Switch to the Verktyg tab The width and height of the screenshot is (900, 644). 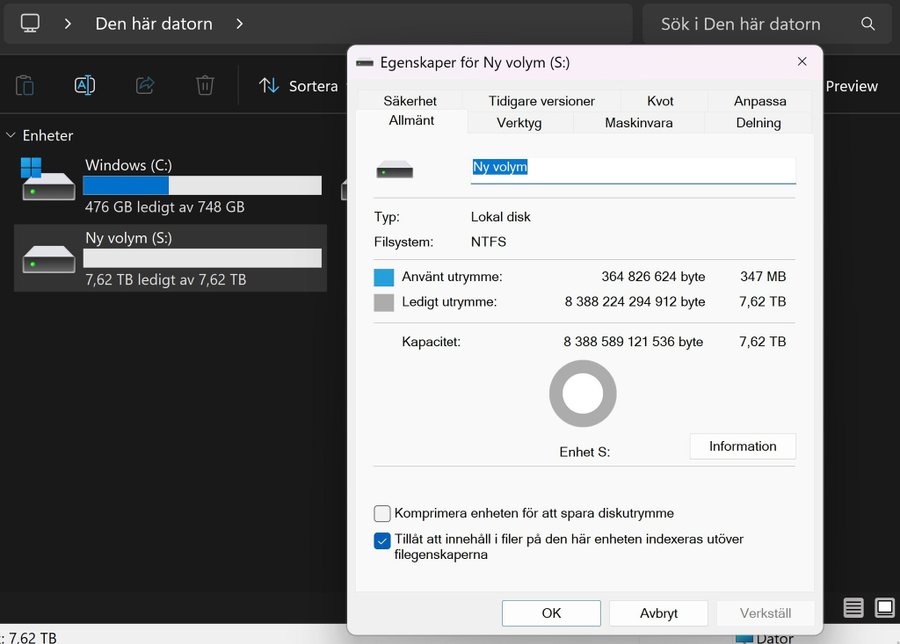coord(519,123)
